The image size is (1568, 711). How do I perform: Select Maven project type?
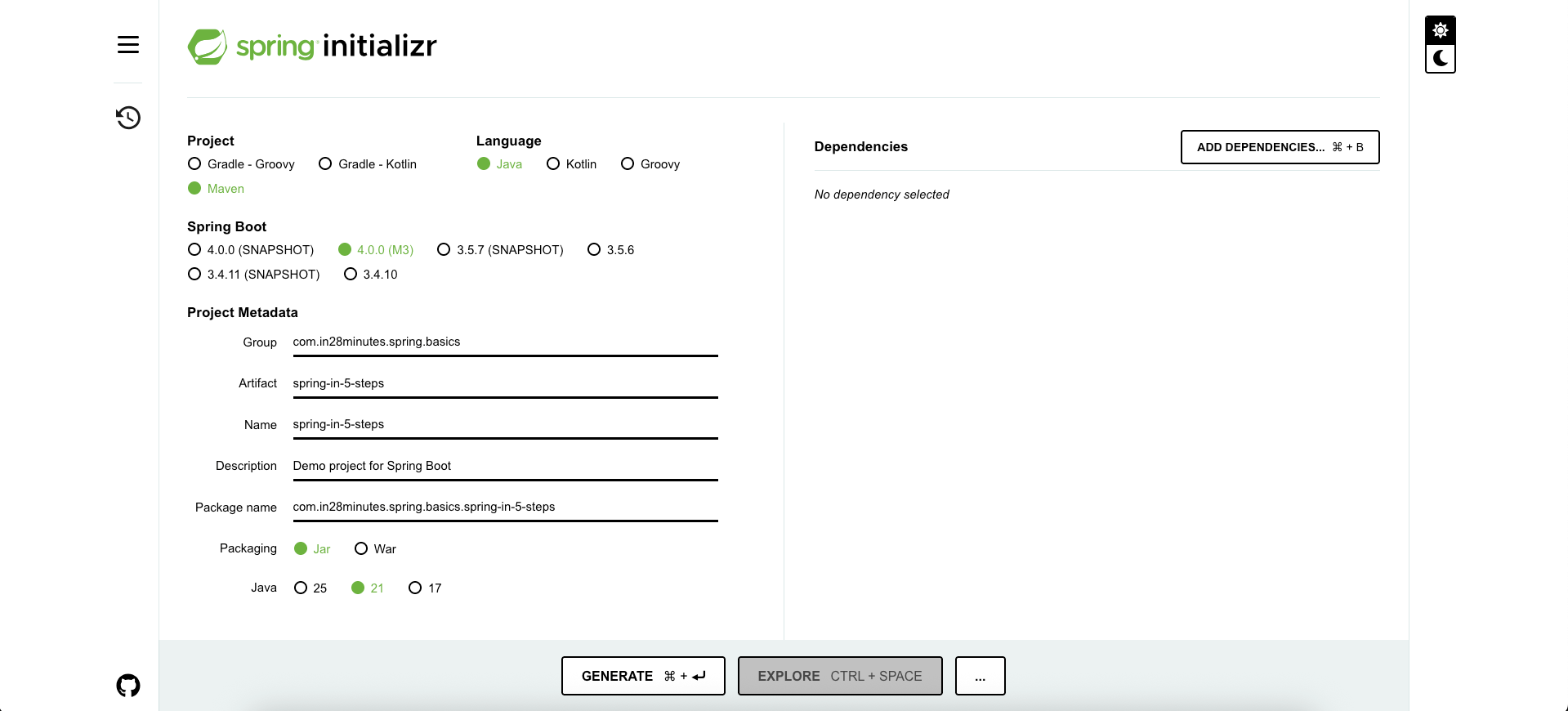pyautogui.click(x=217, y=189)
